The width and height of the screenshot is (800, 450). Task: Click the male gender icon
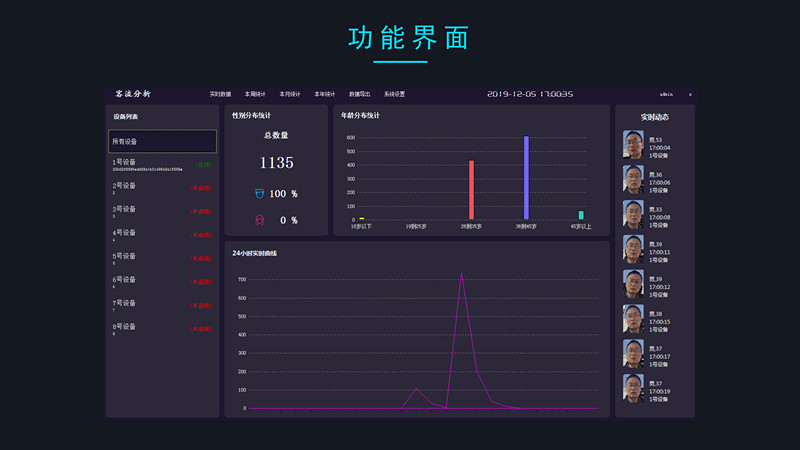coord(259,193)
